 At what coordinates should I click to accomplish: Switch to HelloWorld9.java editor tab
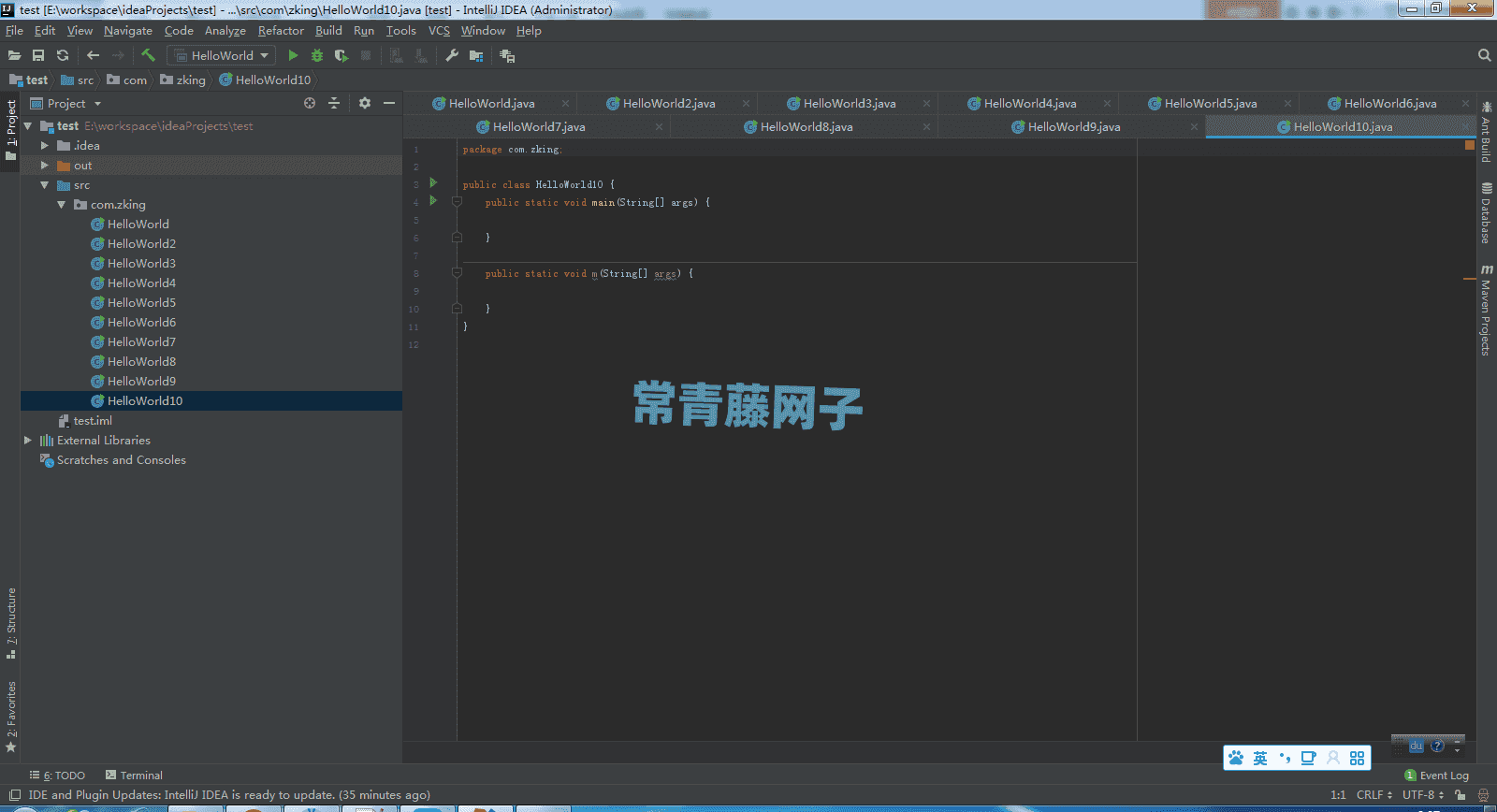pyautogui.click(x=1073, y=127)
